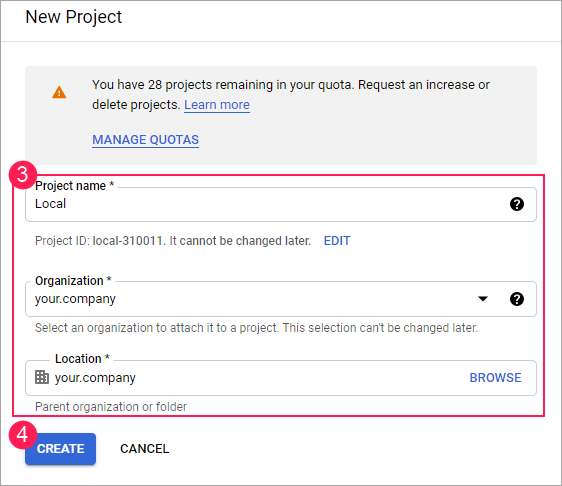This screenshot has height=486, width=562.
Task: Click the red step 4 badge
Action: tap(23, 435)
